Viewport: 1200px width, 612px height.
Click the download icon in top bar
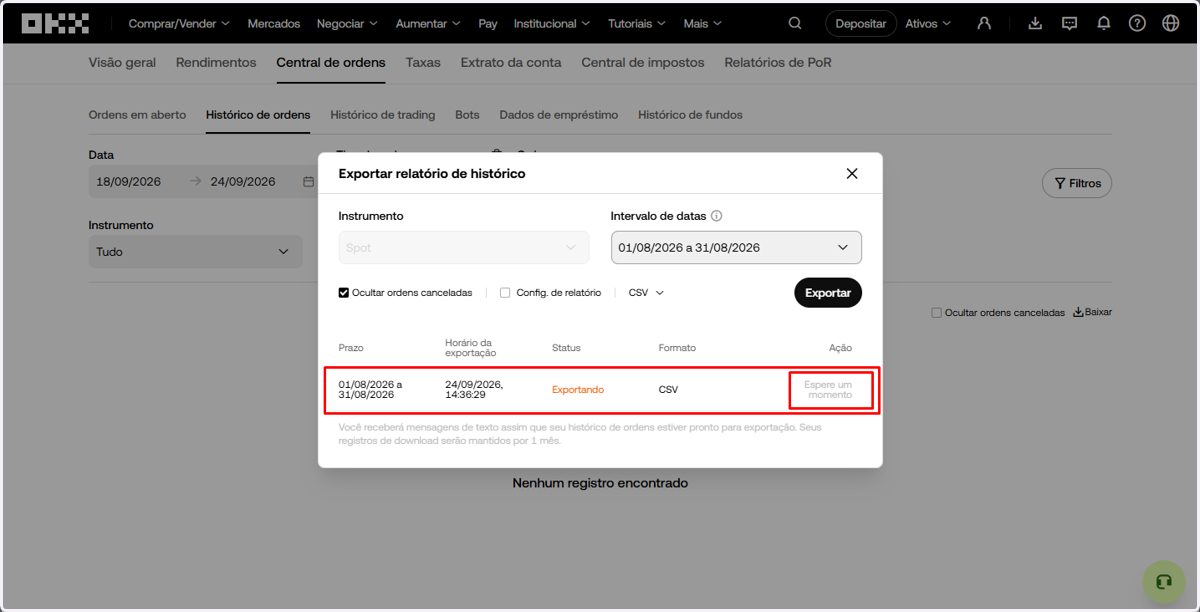click(x=1035, y=23)
